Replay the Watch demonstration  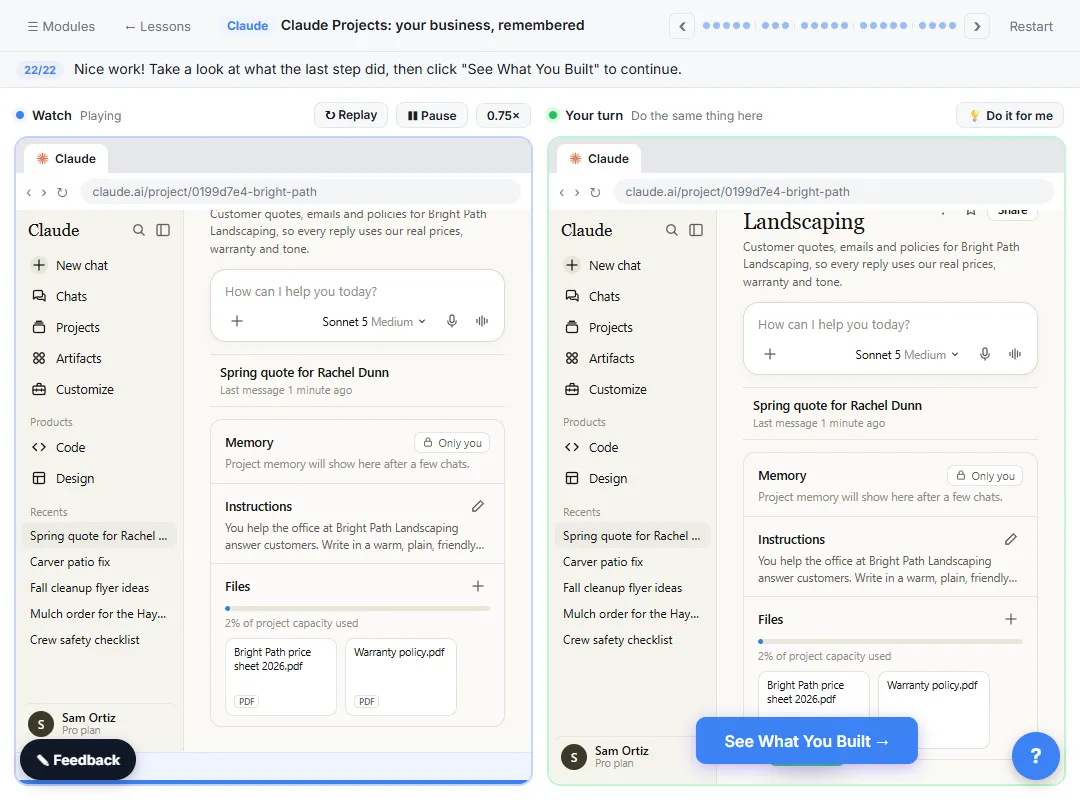click(x=351, y=115)
